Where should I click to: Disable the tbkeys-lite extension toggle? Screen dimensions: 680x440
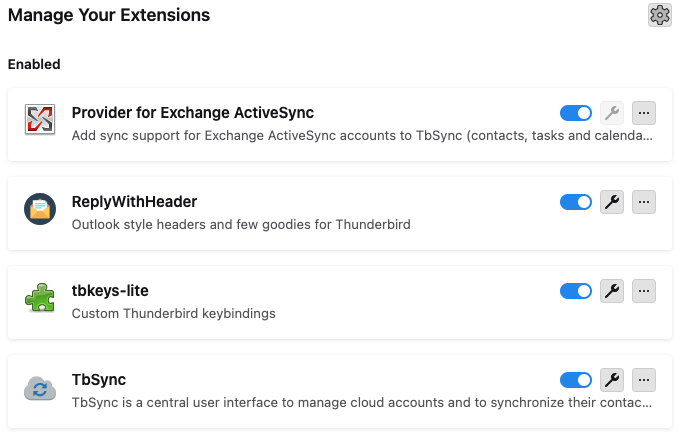pos(576,291)
